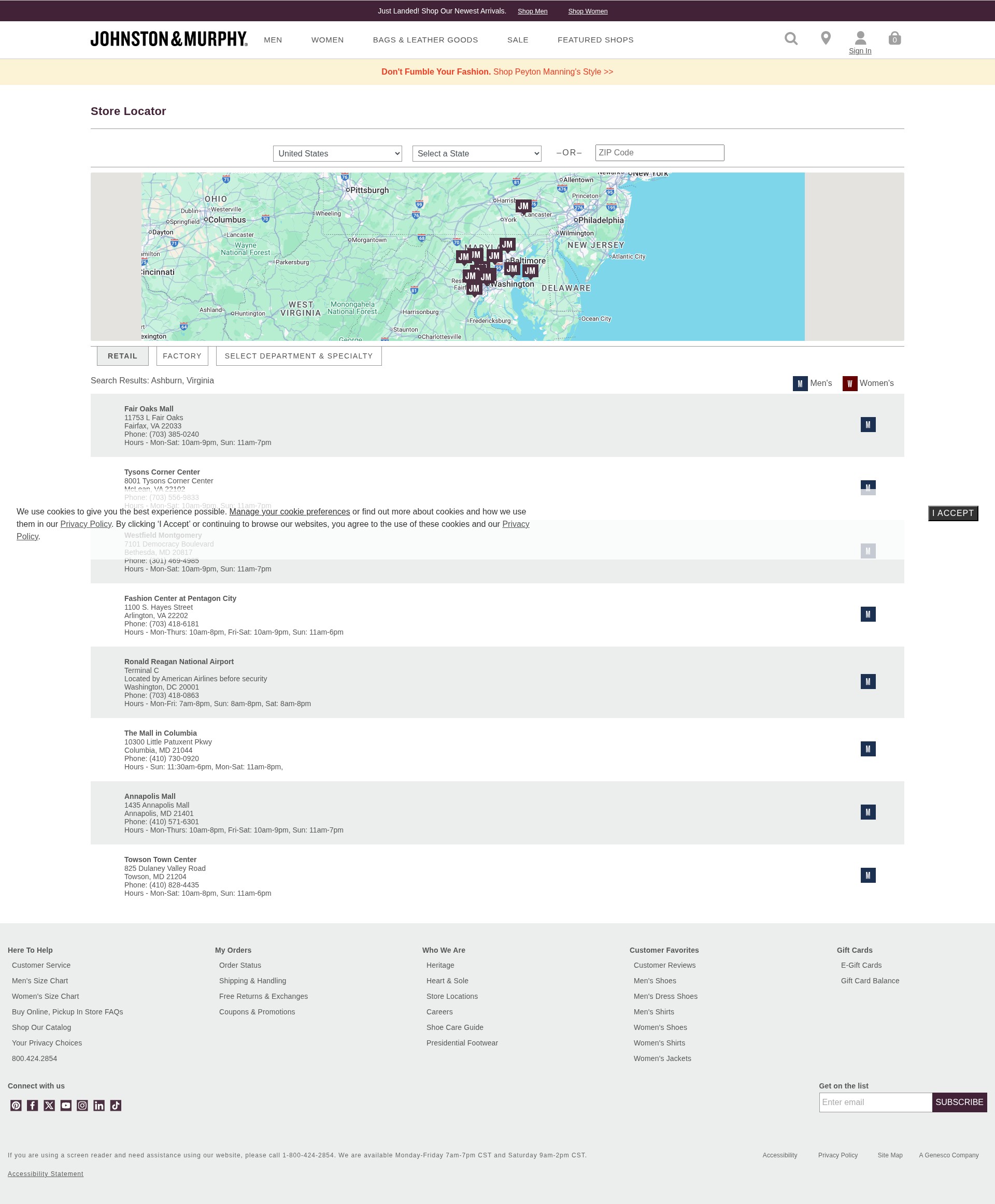Click the SUBSCRIBE button

coord(959,1102)
